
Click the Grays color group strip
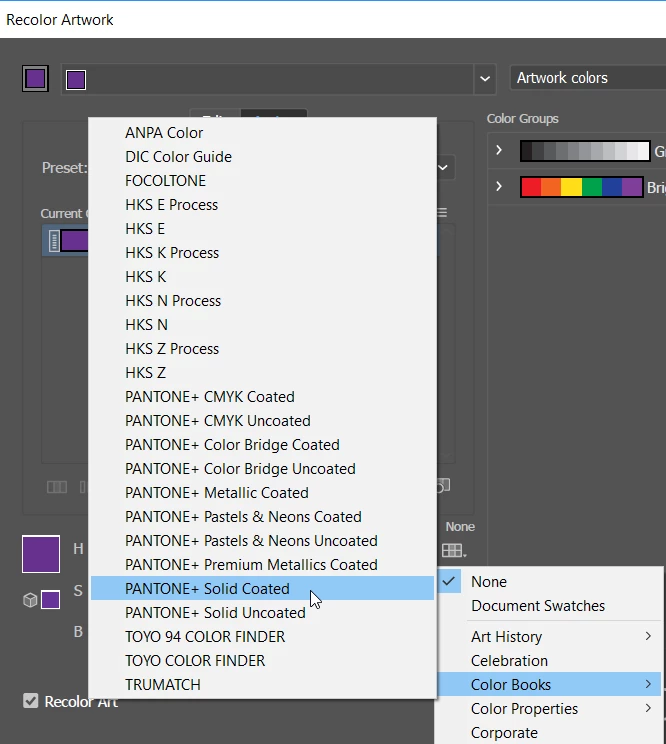tap(585, 151)
